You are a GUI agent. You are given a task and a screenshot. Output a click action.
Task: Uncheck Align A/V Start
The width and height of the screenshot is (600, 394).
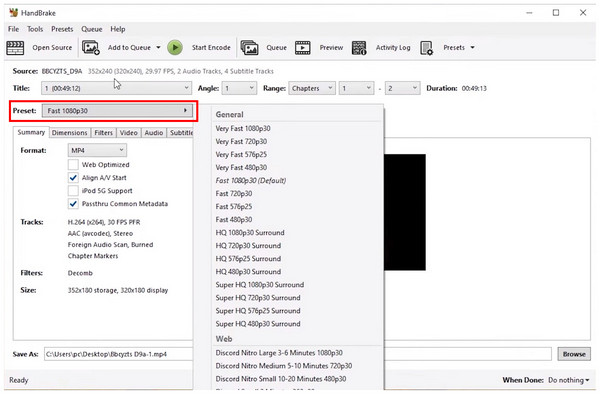pyautogui.click(x=73, y=177)
